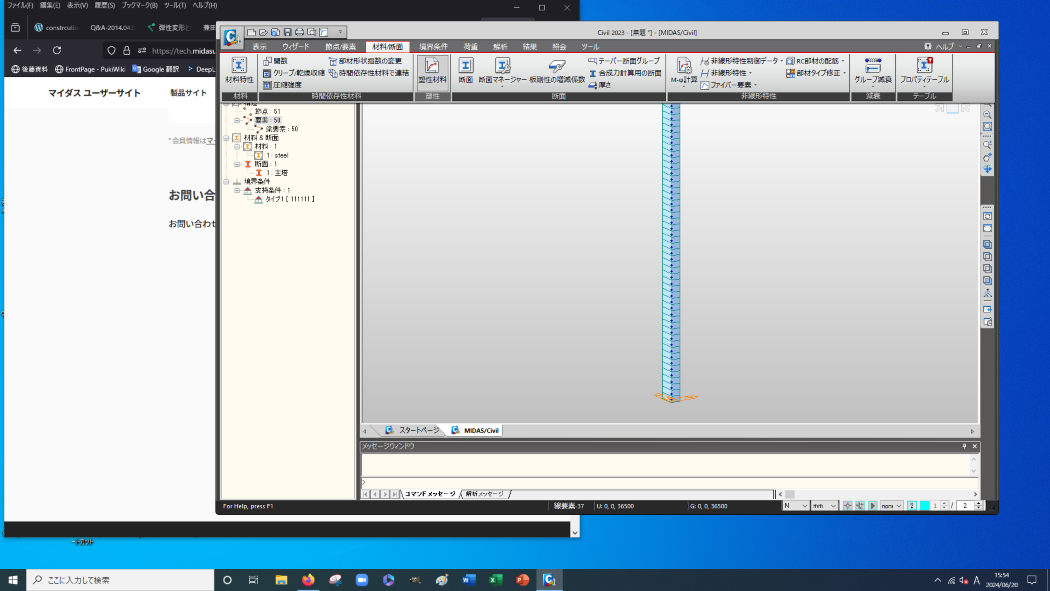Click the Print icon in quick access toolbar
The image size is (1050, 591).
click(299, 32)
